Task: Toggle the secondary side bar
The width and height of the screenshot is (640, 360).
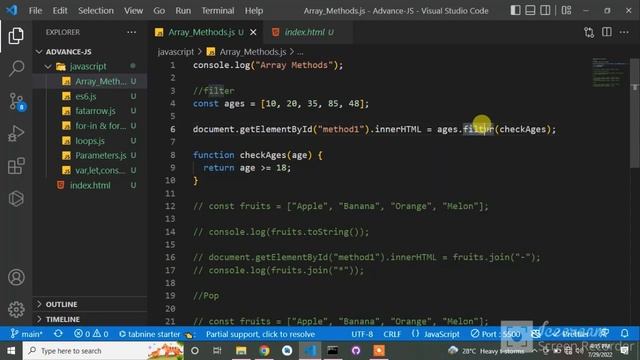Action: (545, 10)
